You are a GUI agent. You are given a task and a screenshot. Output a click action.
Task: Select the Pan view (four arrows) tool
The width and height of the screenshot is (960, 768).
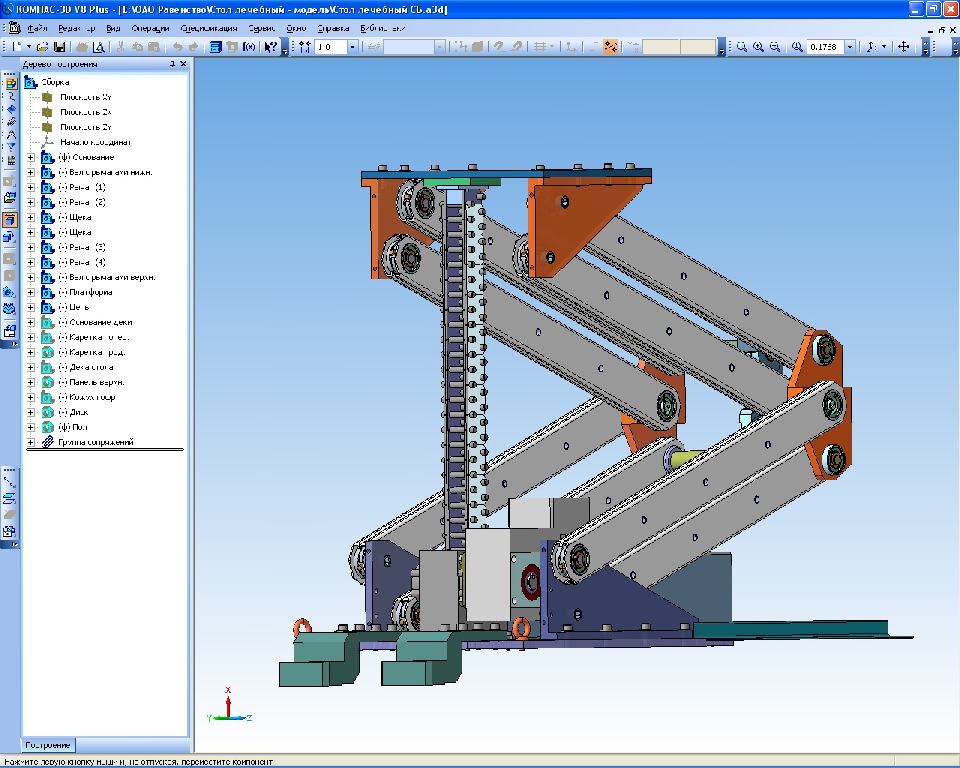coord(904,47)
